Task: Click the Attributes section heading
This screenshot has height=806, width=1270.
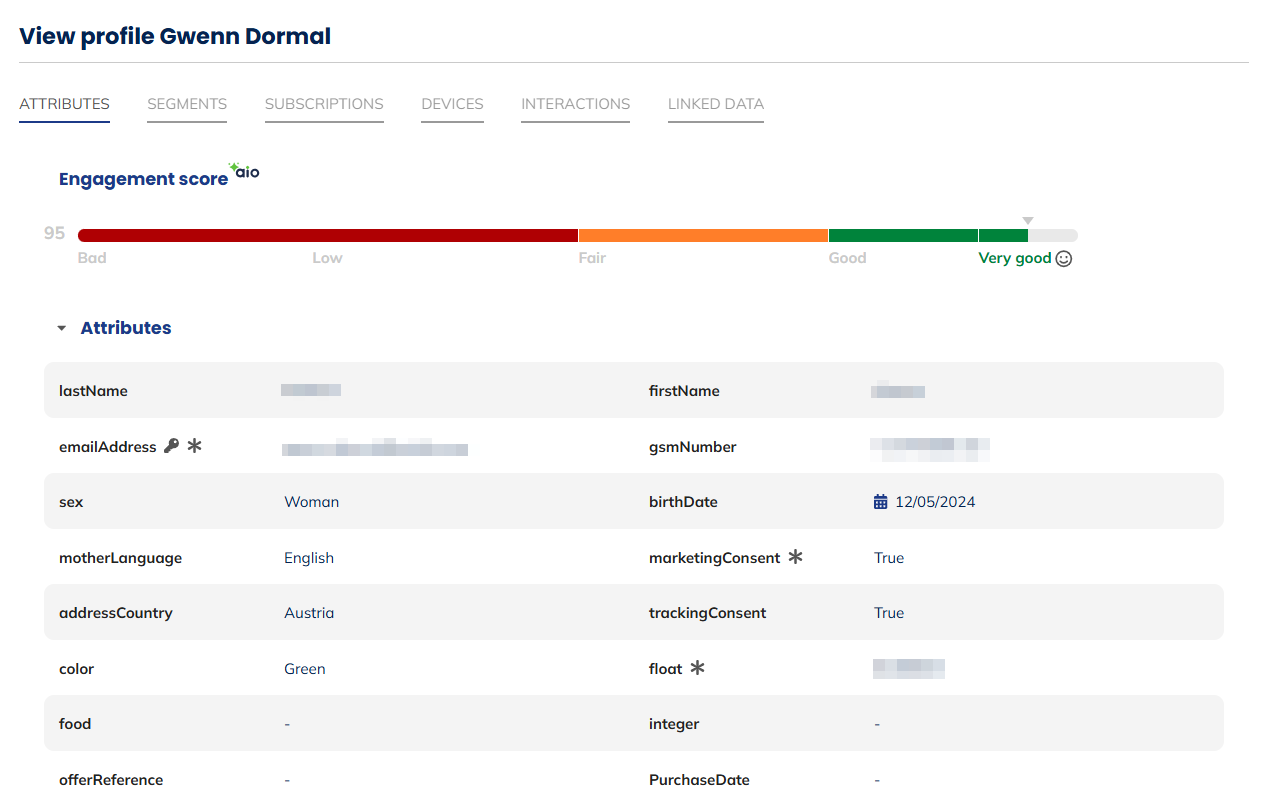Action: point(126,328)
